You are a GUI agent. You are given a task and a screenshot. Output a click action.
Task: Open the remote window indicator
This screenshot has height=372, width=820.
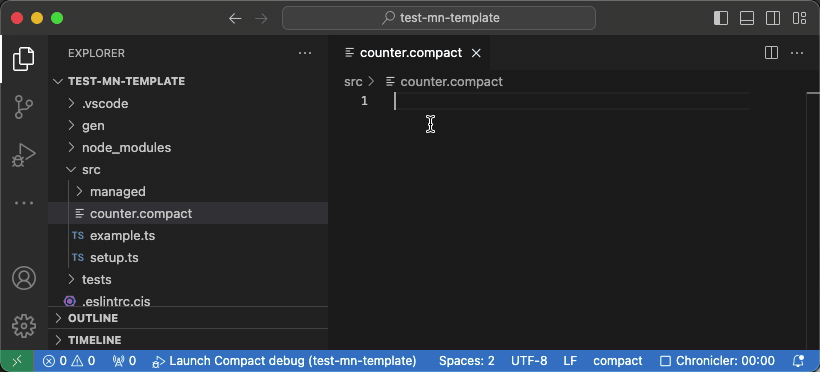[17, 361]
